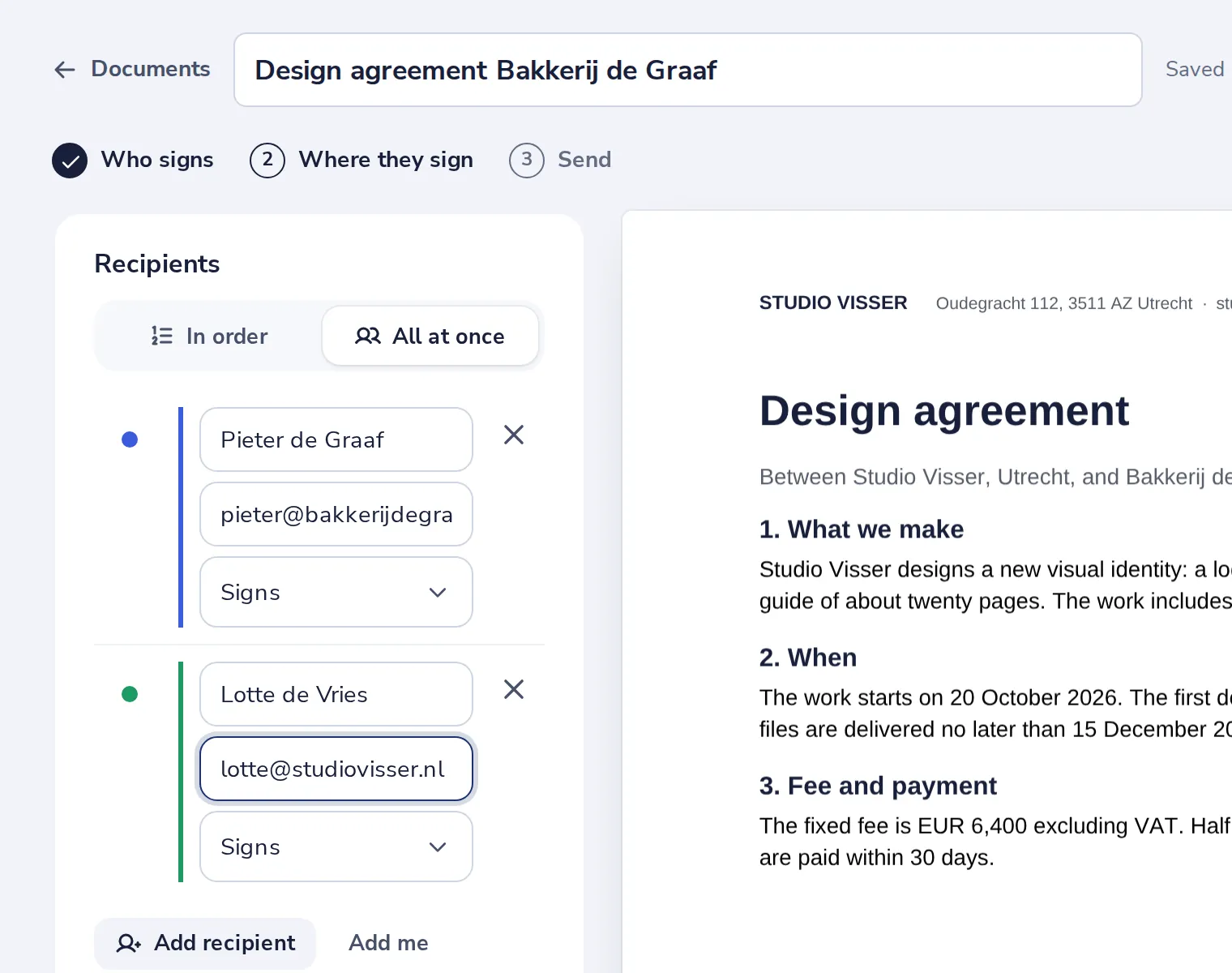The width and height of the screenshot is (1232, 973).
Task: Click the document title input field
Action: [x=688, y=70]
